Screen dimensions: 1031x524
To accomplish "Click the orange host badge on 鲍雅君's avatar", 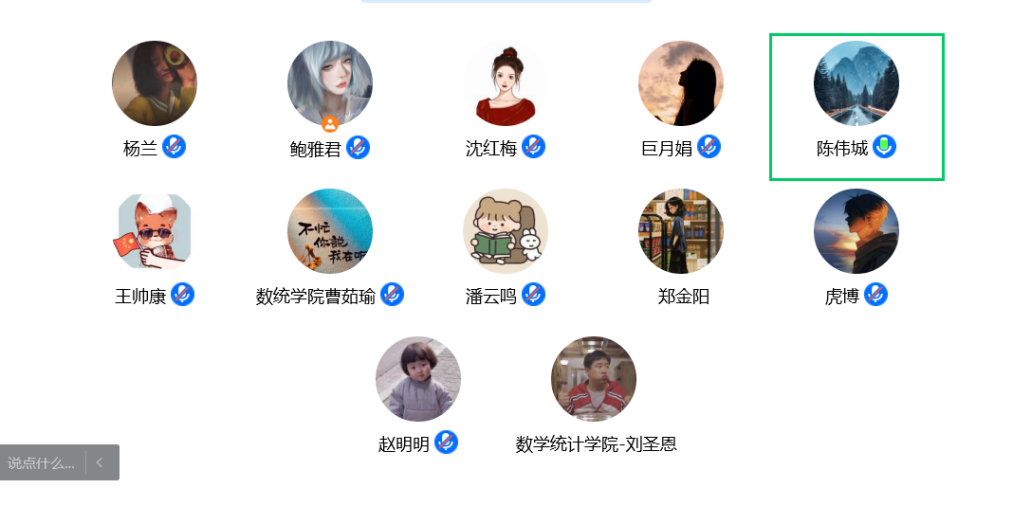I will click(330, 124).
